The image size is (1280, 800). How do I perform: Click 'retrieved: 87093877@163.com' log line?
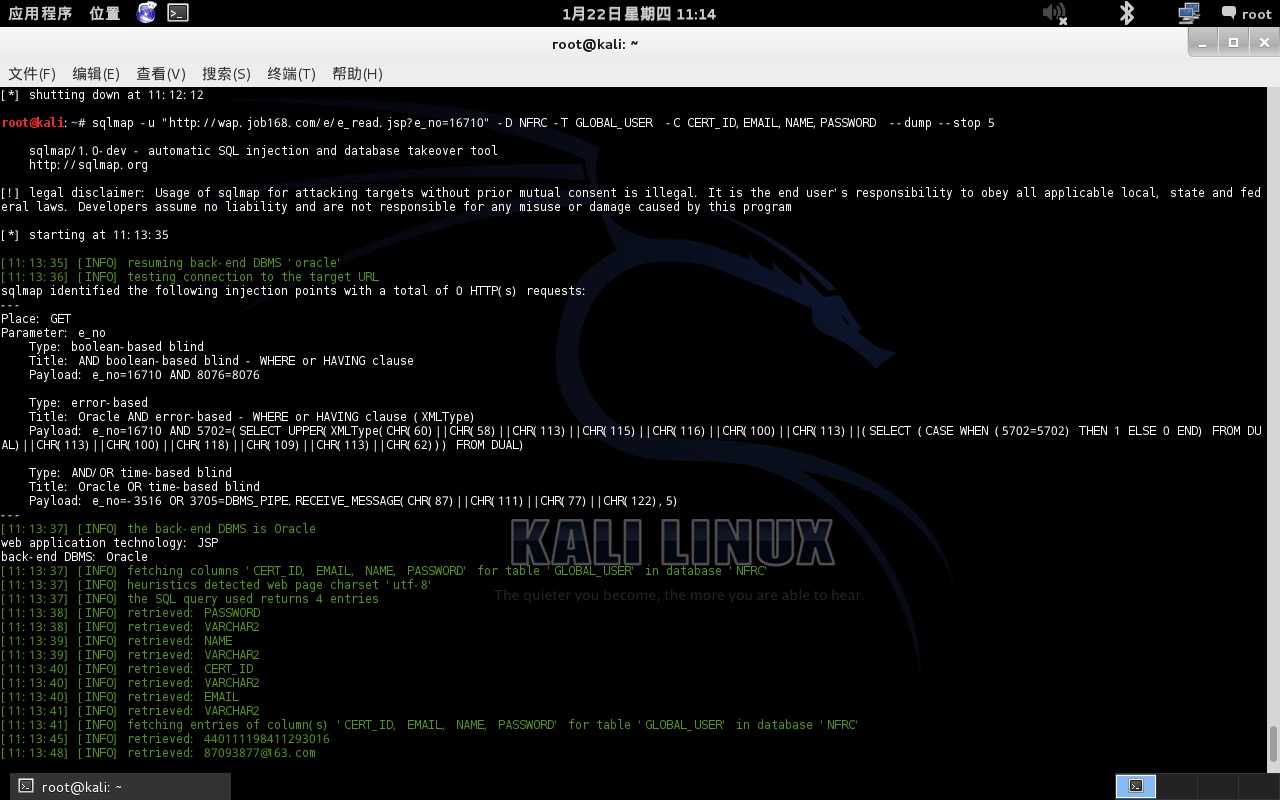click(x=158, y=753)
